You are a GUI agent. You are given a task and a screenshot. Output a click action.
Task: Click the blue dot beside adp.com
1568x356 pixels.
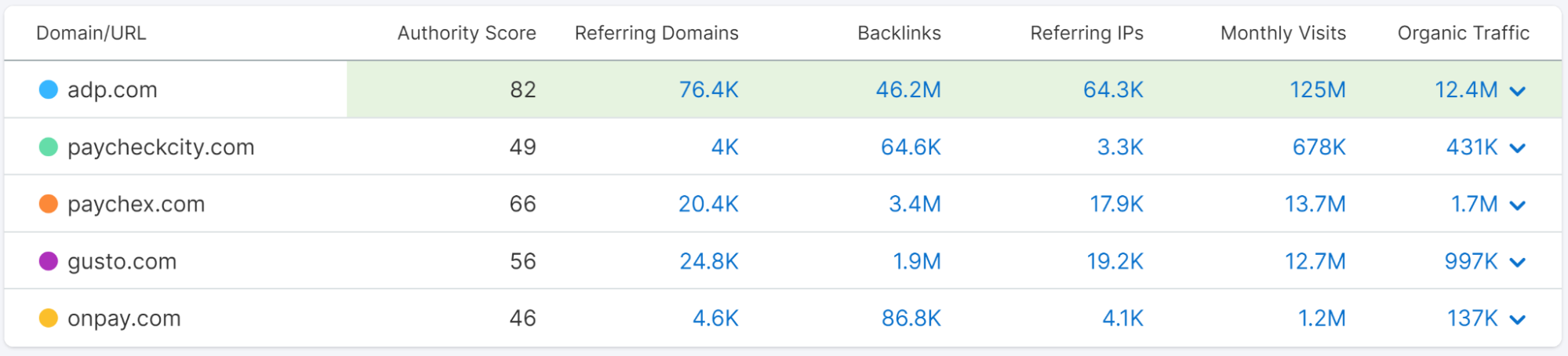49,89
